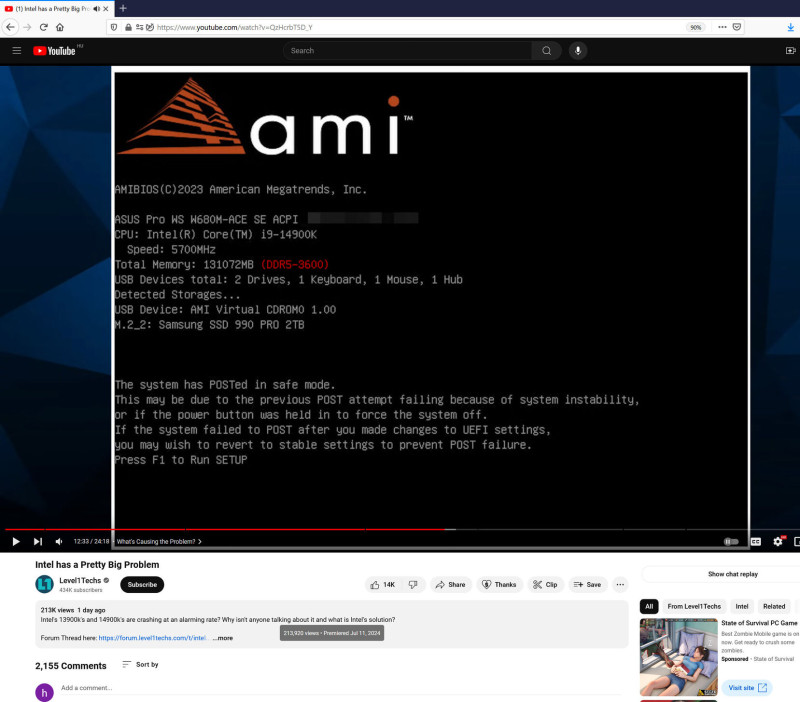The width and height of the screenshot is (800, 702).
Task: Open the browser home page
Action: pyautogui.click(x=60, y=27)
